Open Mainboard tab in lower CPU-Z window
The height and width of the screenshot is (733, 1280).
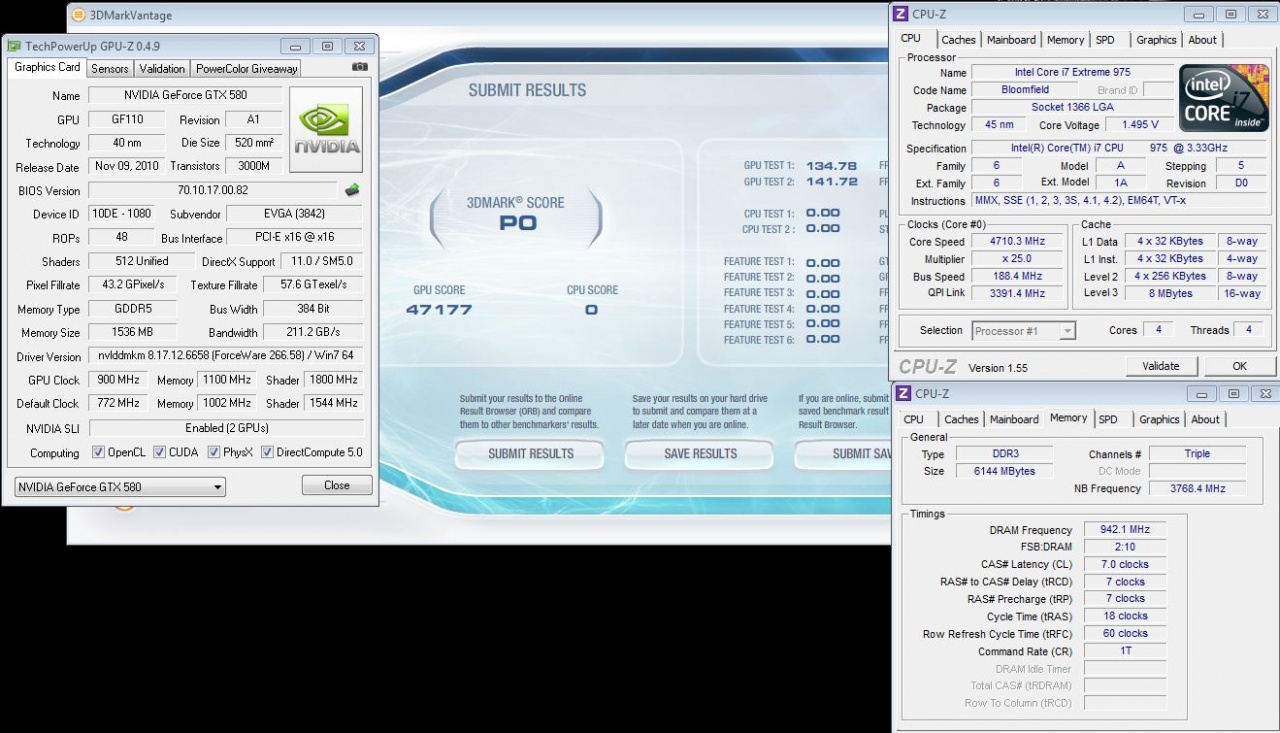pos(1014,420)
